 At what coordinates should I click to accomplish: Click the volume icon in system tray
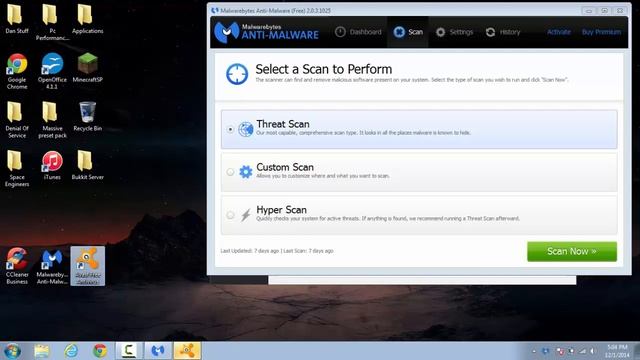592,351
